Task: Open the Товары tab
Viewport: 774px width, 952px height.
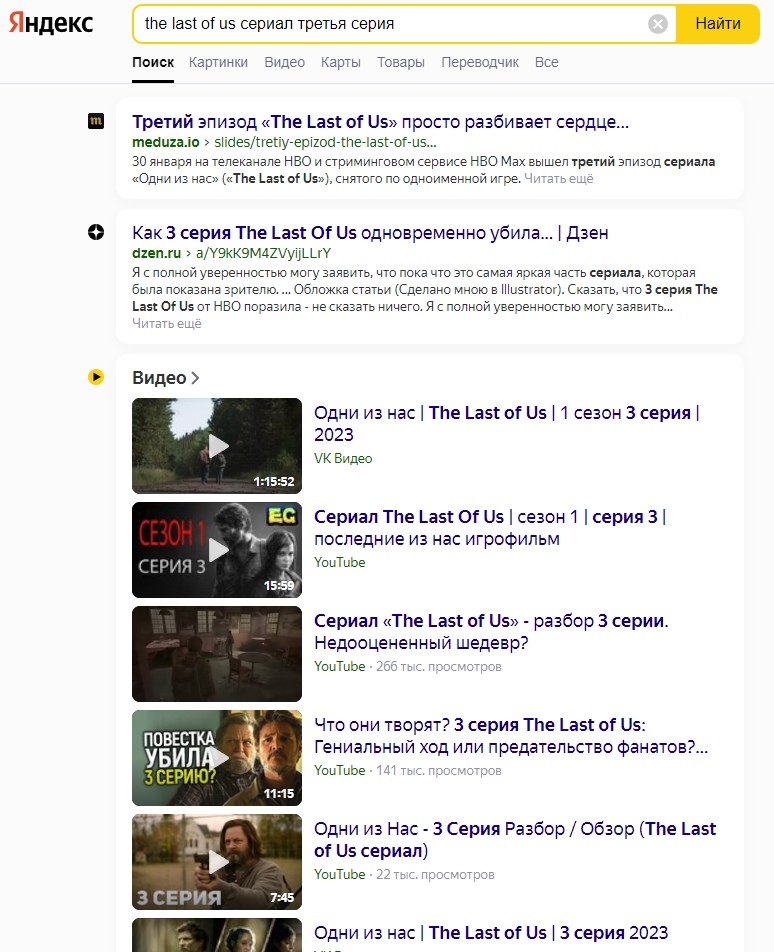Action: coord(401,62)
